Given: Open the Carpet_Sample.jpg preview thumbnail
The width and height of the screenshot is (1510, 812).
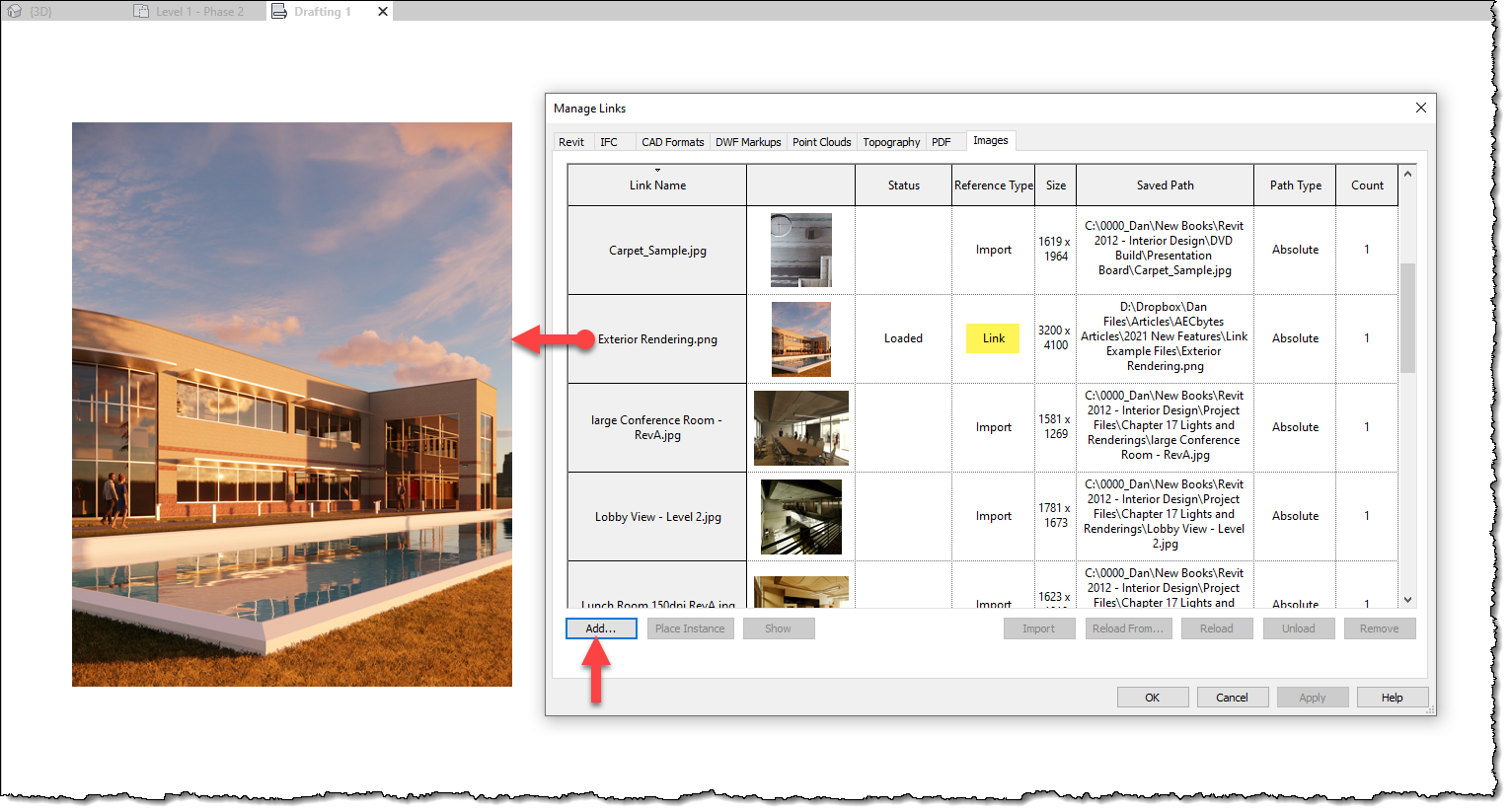Looking at the screenshot, I should pyautogui.click(x=800, y=250).
